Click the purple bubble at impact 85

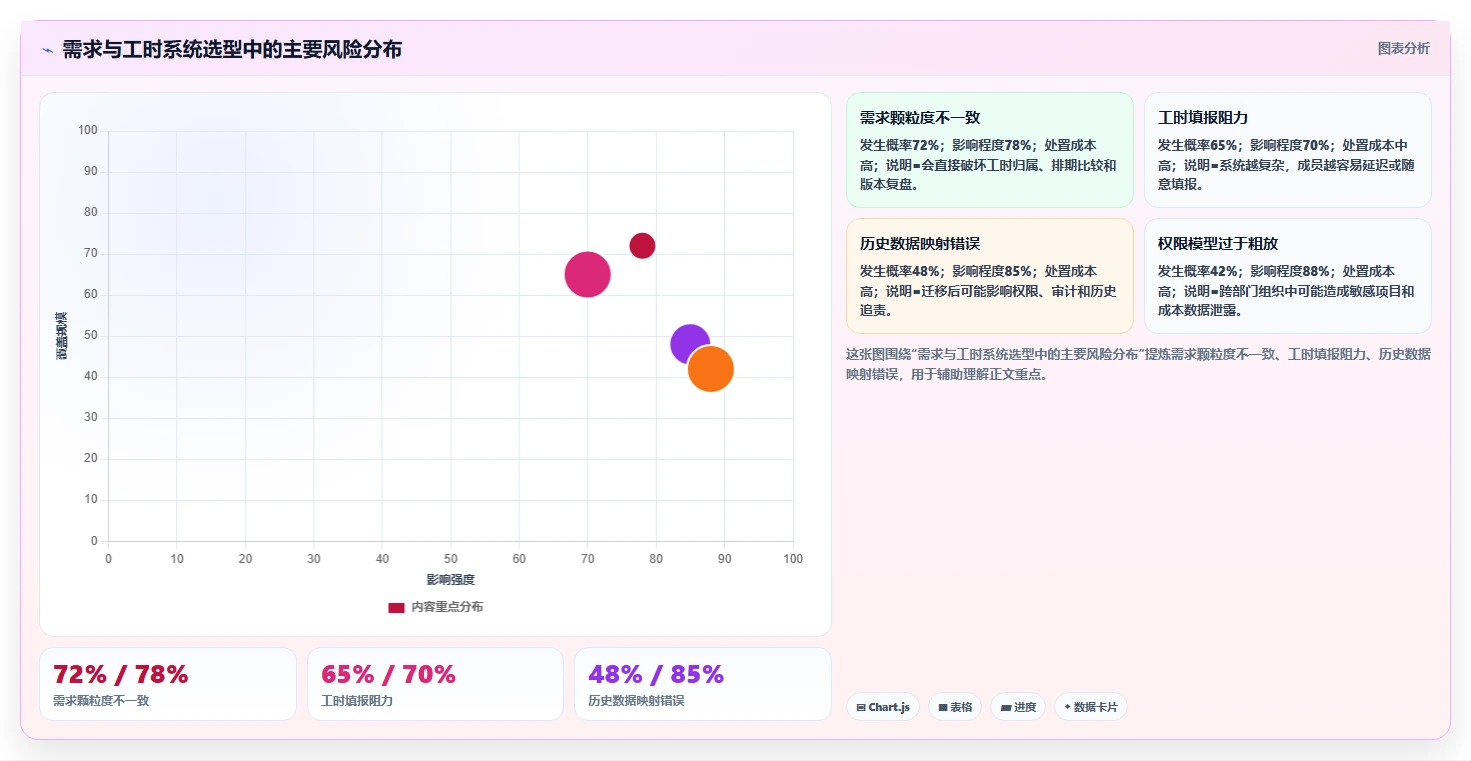690,344
